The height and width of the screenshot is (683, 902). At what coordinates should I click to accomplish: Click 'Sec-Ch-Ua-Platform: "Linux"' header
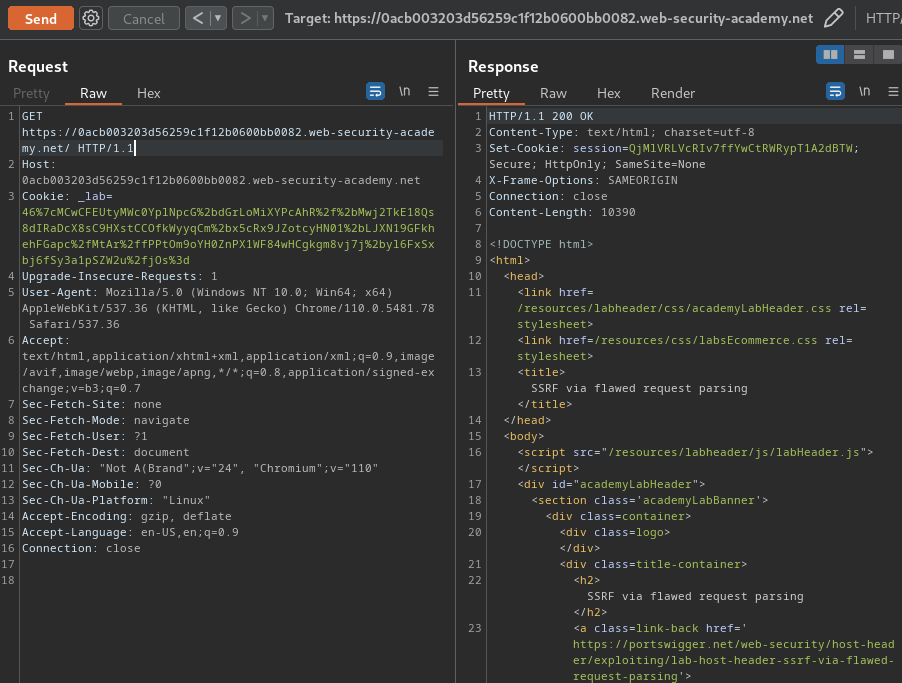click(x=116, y=501)
